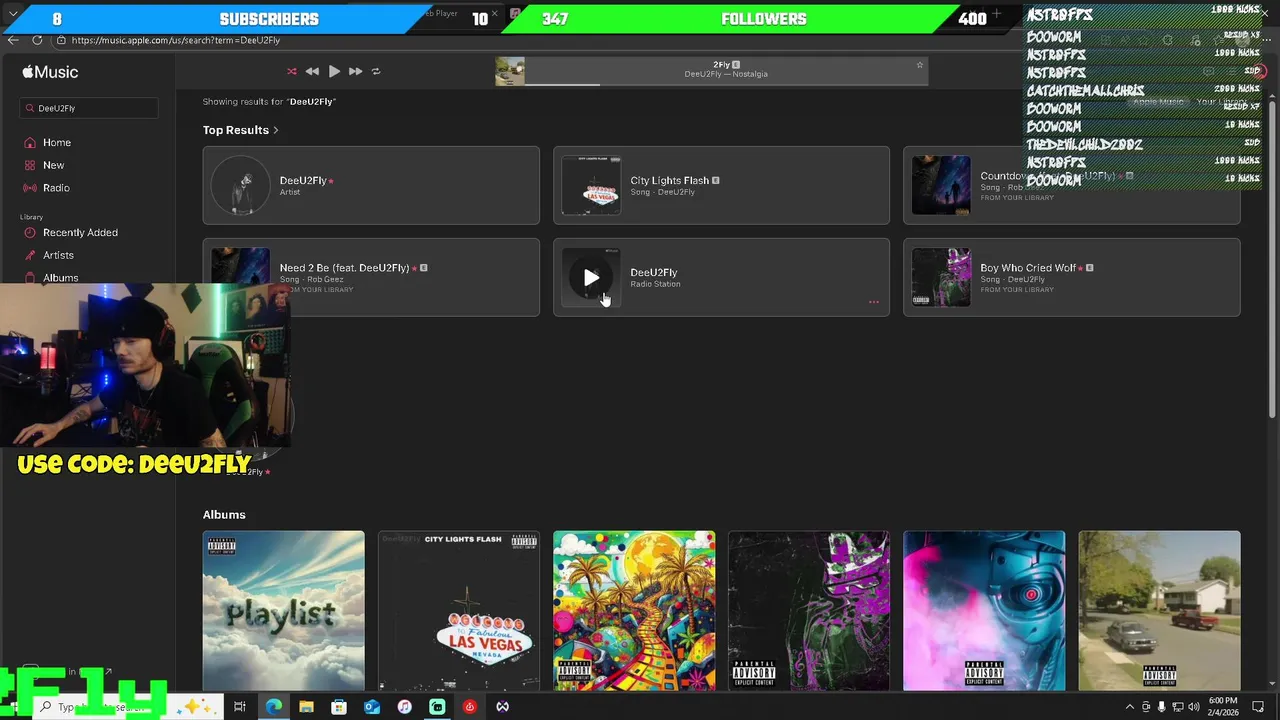
Task: Expand Top Results with the chevron
Action: (276, 130)
